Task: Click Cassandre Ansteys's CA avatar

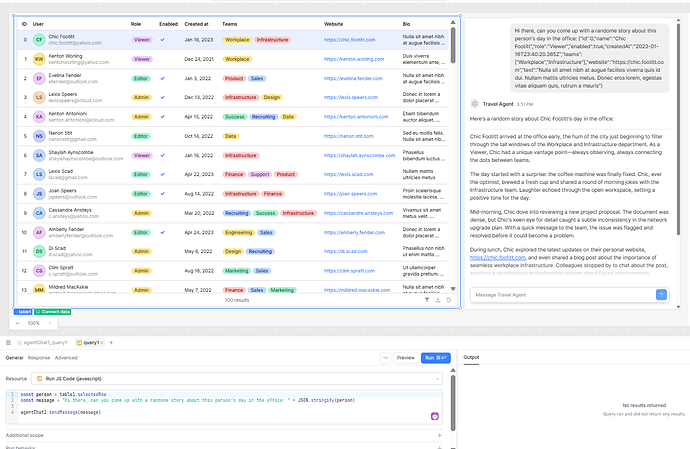Action: tap(39, 213)
